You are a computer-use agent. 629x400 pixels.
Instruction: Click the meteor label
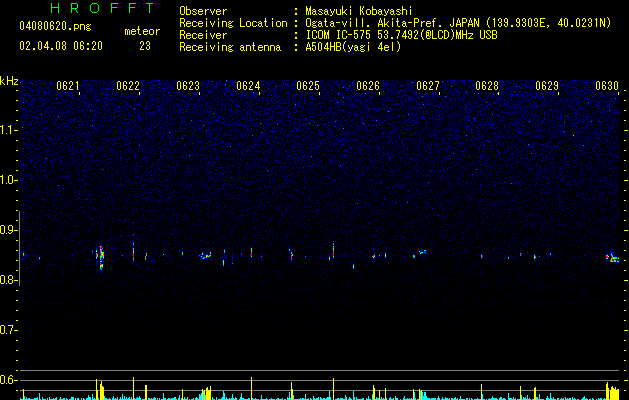(142, 31)
